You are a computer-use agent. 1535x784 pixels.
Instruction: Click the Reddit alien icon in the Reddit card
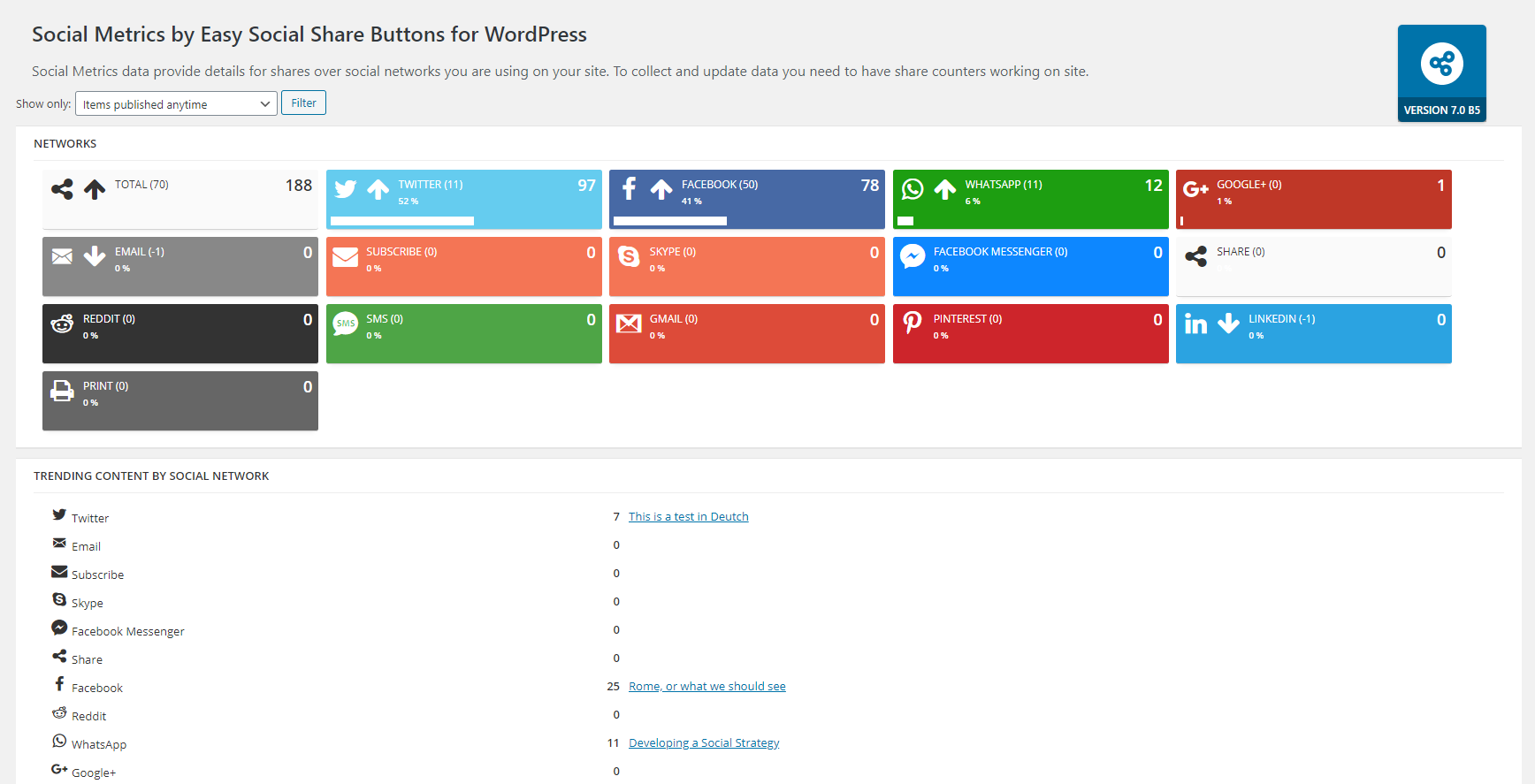pyautogui.click(x=62, y=323)
